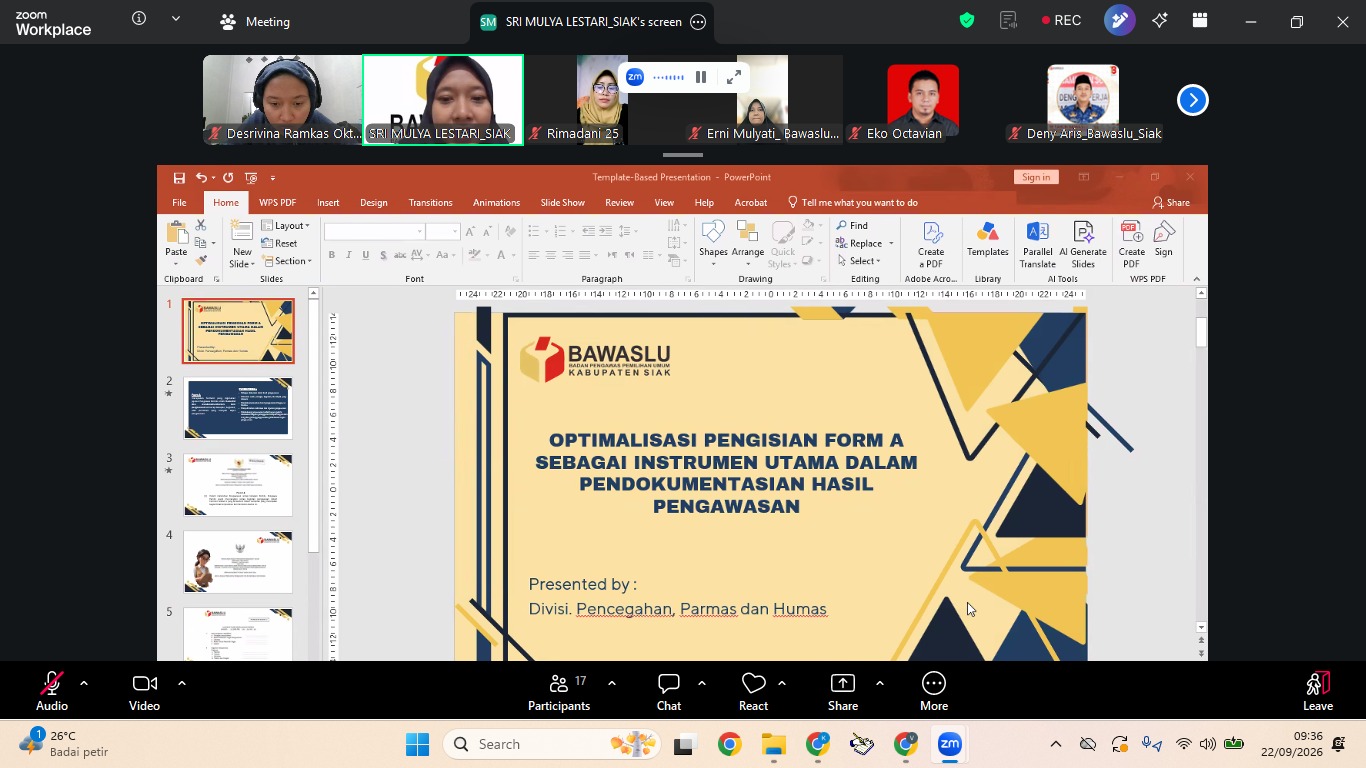Open the Slide Show ribbon tab
The width and height of the screenshot is (1366, 768).
click(563, 203)
